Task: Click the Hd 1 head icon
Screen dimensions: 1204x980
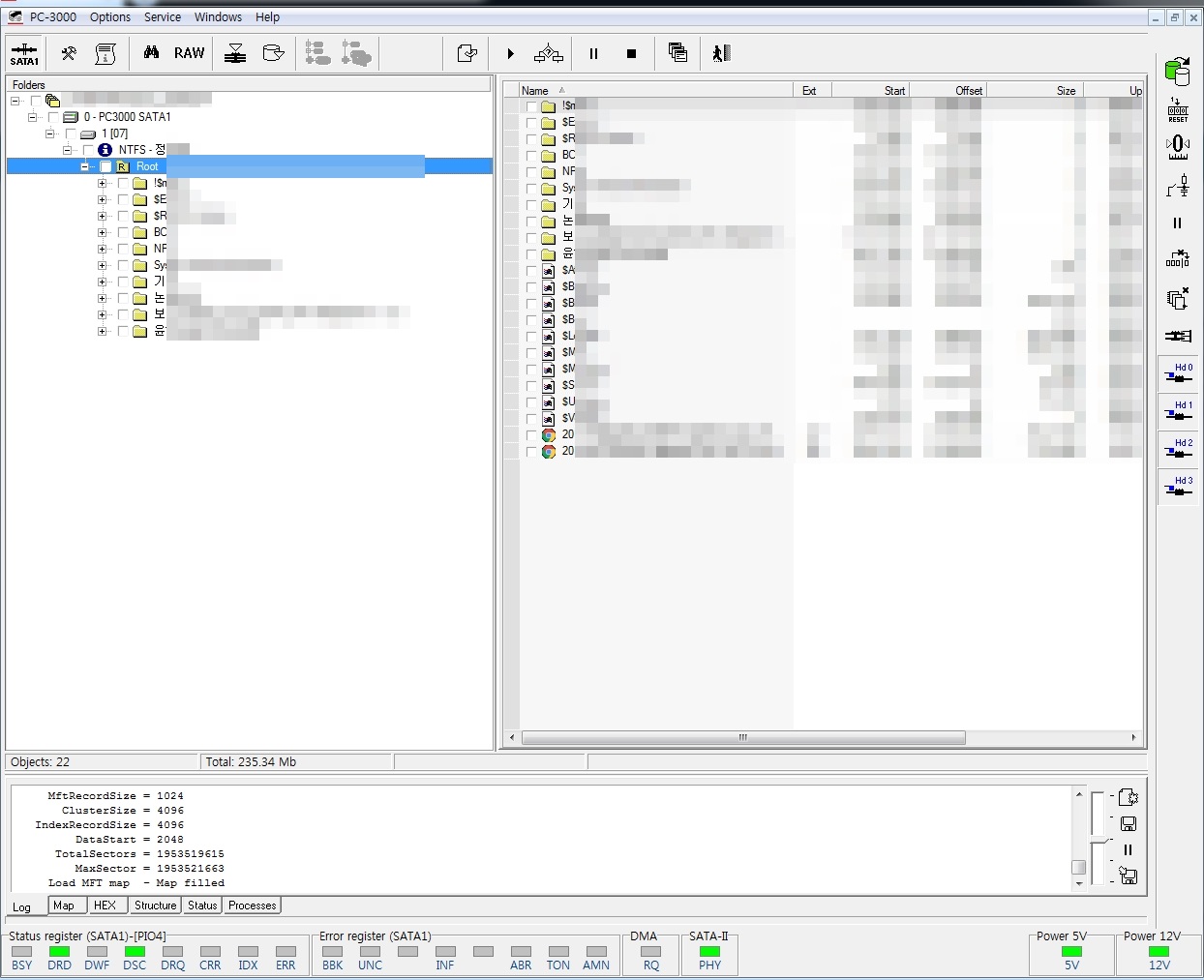Action: click(1178, 411)
